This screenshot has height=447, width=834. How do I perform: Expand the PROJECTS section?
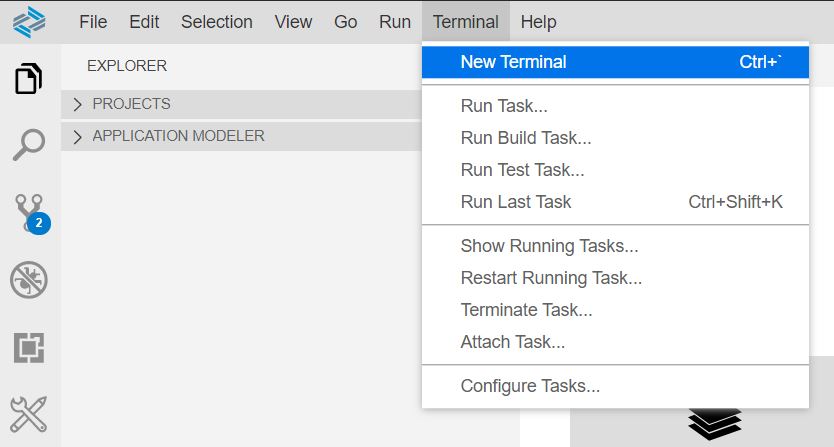pyautogui.click(x=131, y=104)
